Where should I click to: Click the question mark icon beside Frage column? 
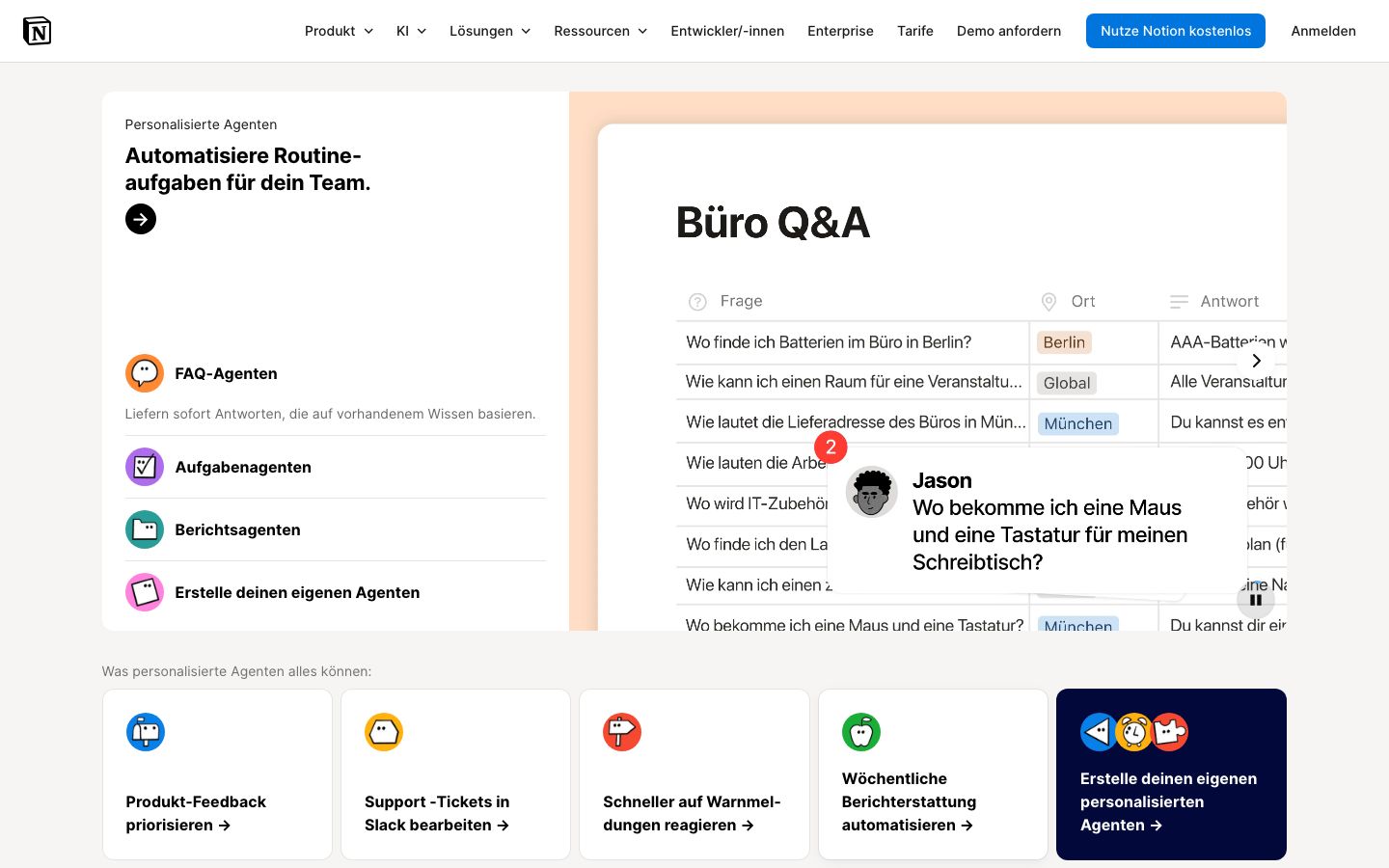[x=697, y=302]
